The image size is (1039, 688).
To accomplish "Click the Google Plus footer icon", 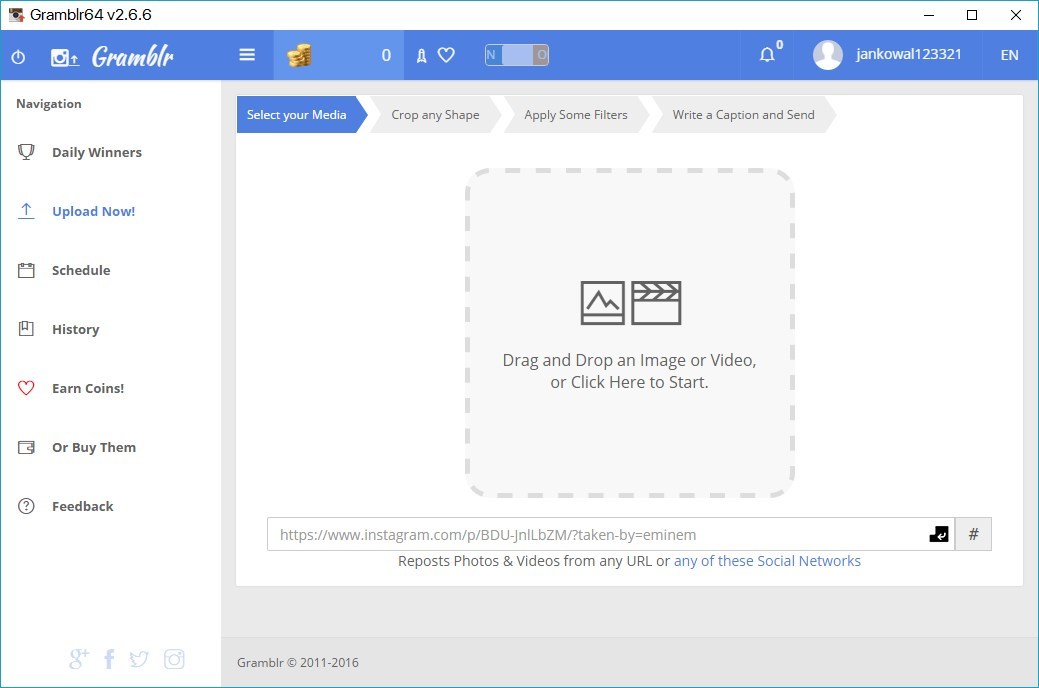I will (x=79, y=659).
